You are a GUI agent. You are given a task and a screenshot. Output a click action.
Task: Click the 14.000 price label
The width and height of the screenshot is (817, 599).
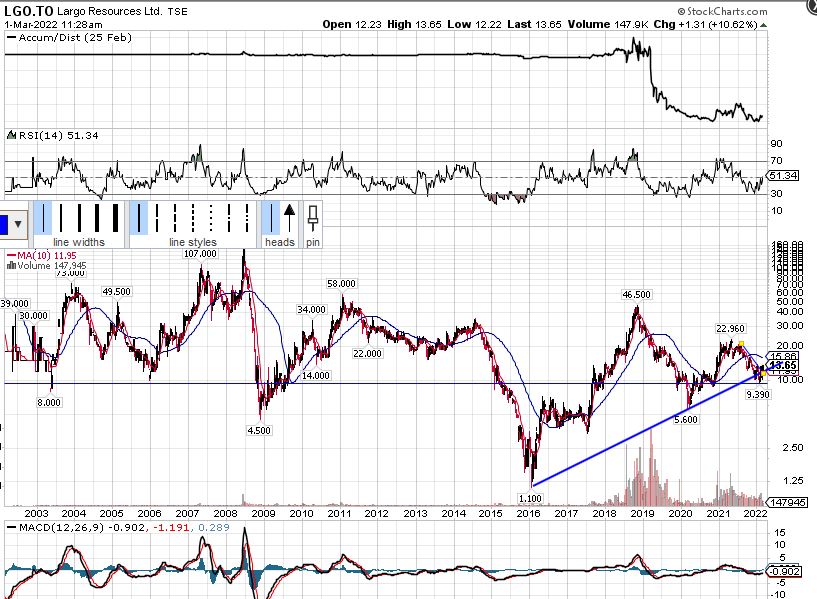pyautogui.click(x=316, y=376)
